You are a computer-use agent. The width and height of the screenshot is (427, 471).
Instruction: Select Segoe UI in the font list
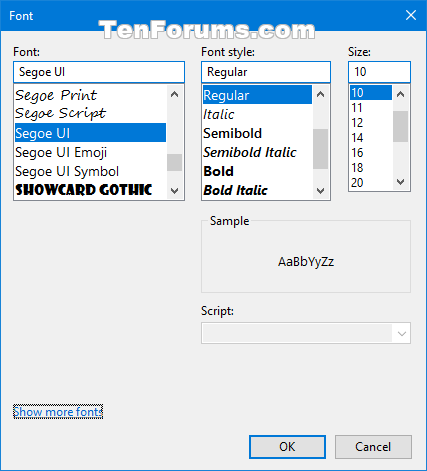click(90, 133)
